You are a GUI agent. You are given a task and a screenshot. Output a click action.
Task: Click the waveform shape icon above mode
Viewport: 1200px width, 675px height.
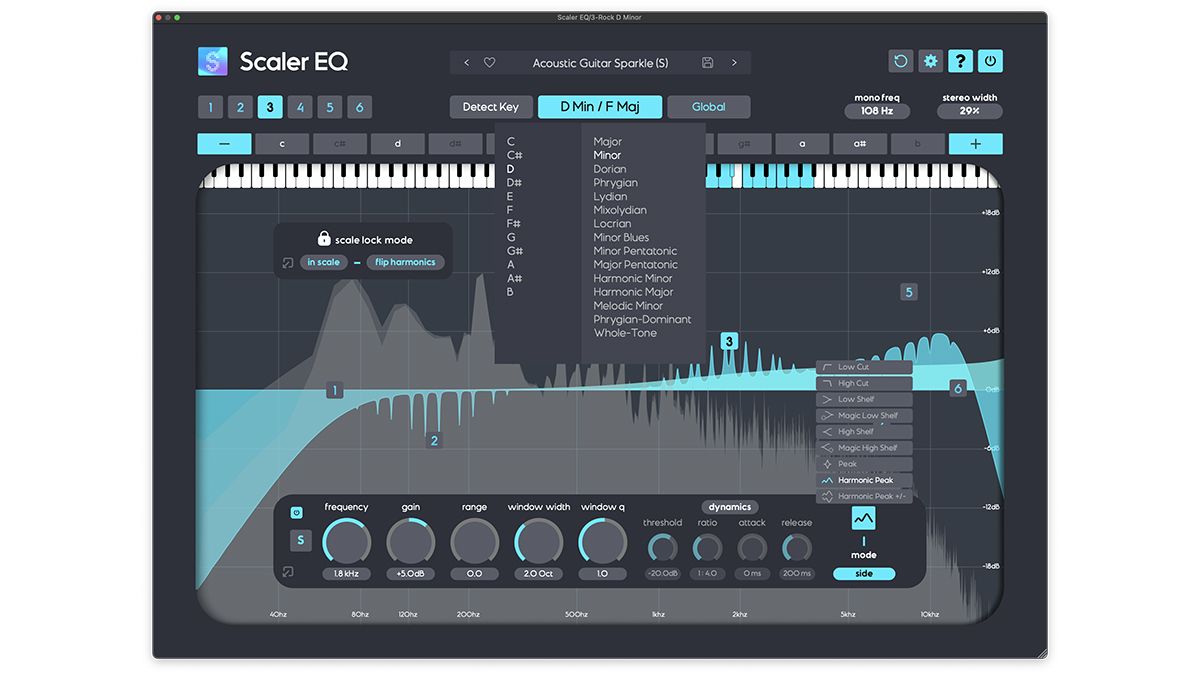click(x=863, y=518)
